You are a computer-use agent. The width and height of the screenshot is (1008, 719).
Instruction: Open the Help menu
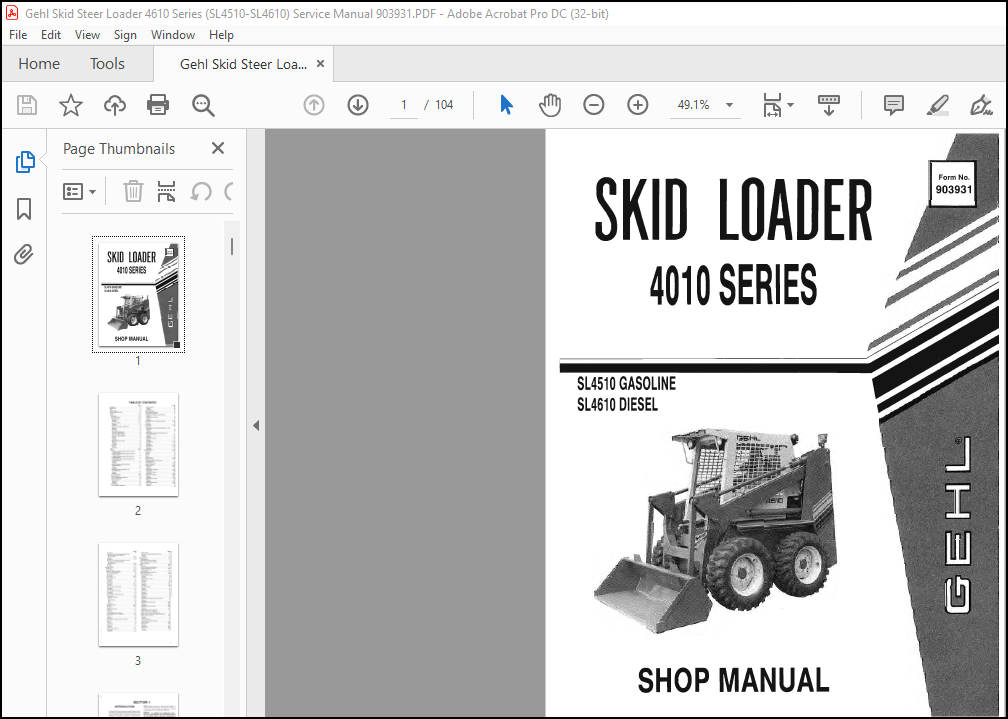pos(221,35)
